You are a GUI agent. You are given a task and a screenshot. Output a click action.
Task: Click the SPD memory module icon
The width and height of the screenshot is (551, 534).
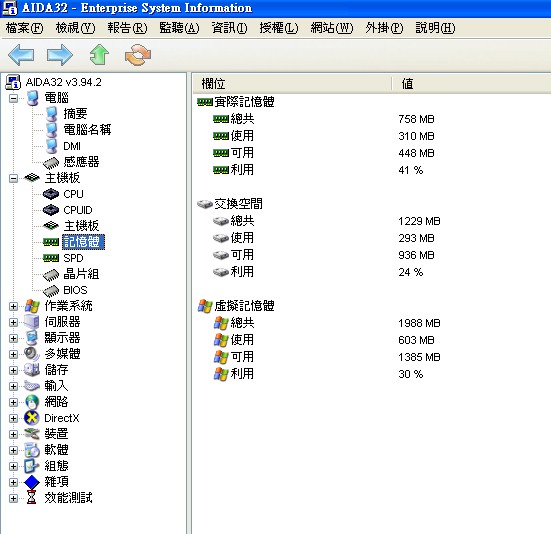51,258
